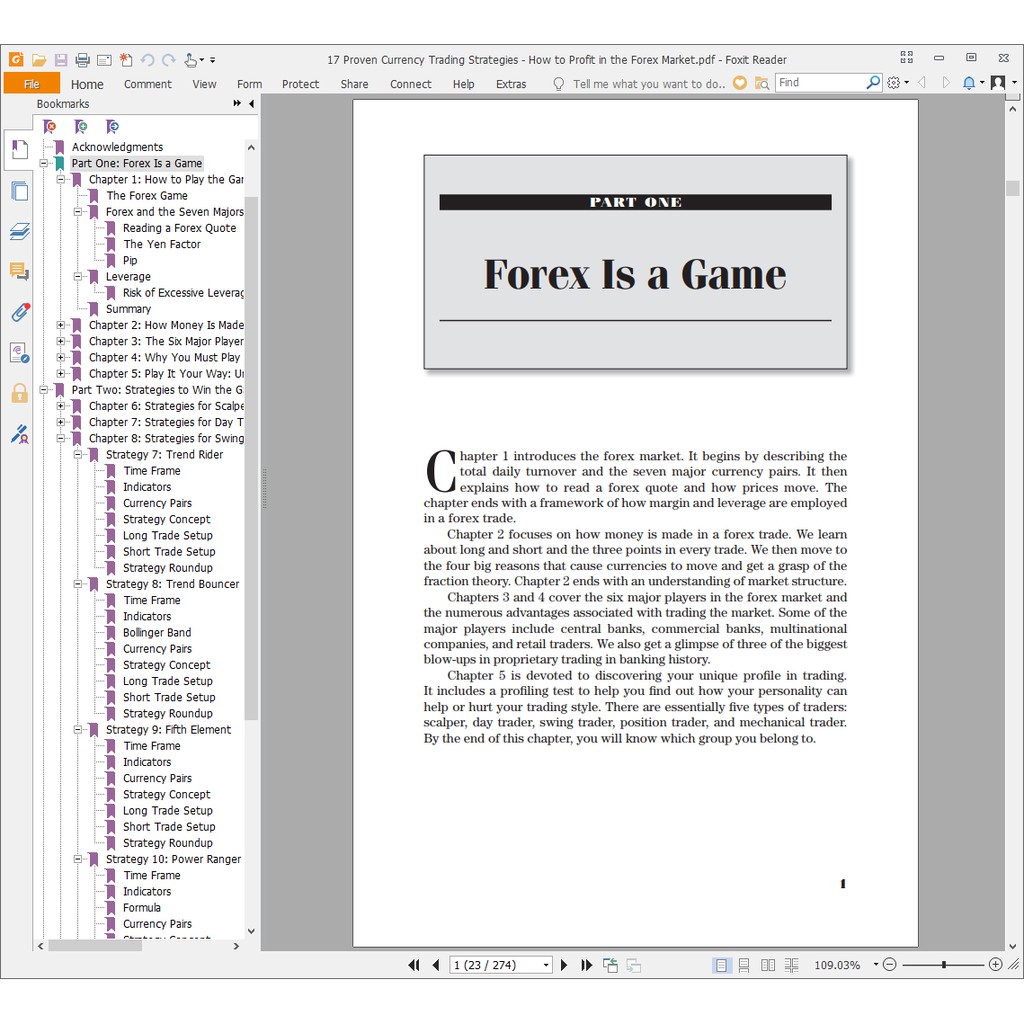Collapse Part One: Forex Is a Game

pos(44,163)
